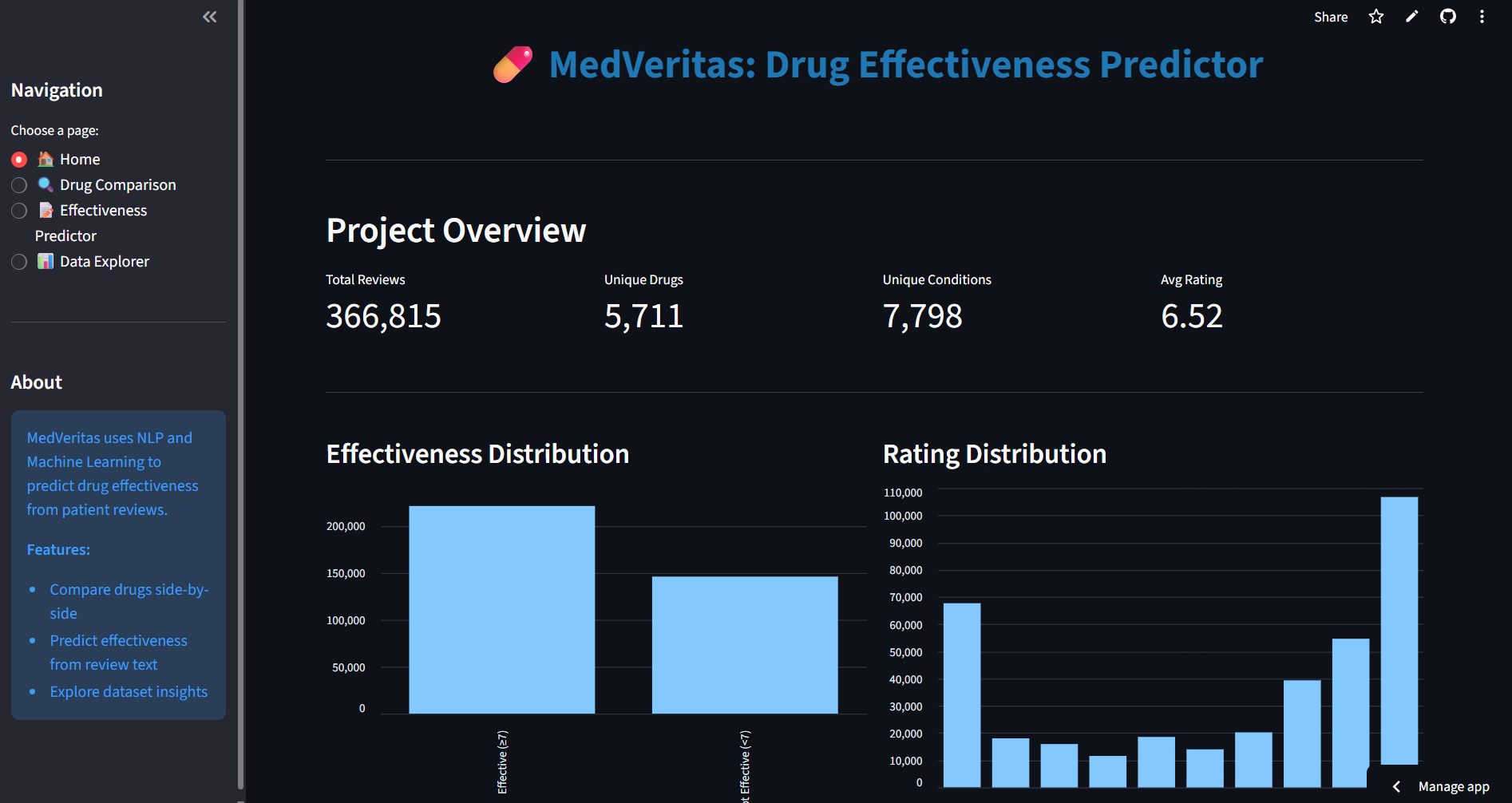Collapse the sidebar with the double-chevron
Image resolution: width=1512 pixels, height=803 pixels.
tap(209, 16)
